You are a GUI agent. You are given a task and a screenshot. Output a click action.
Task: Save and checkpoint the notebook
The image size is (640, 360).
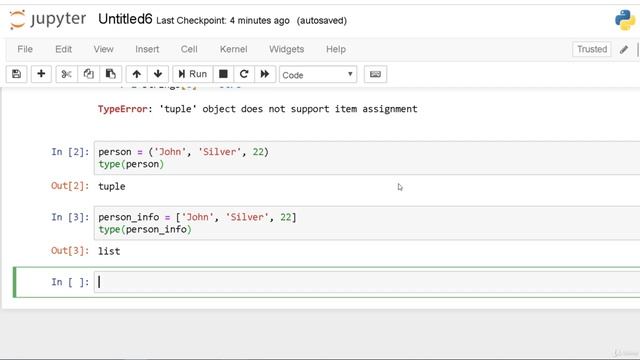tap(16, 74)
